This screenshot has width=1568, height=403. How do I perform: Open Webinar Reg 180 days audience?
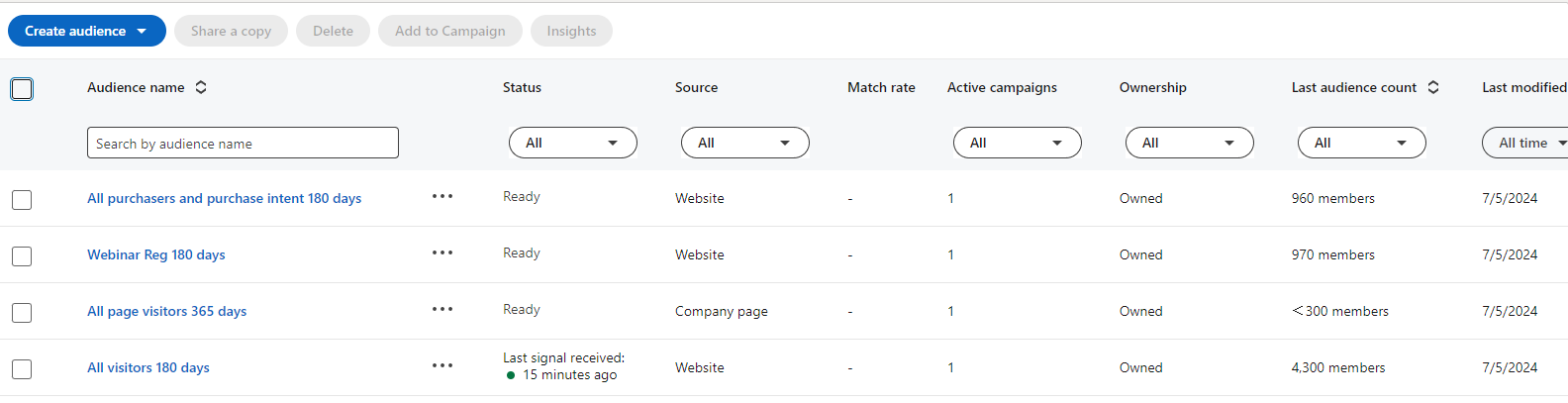coord(156,254)
